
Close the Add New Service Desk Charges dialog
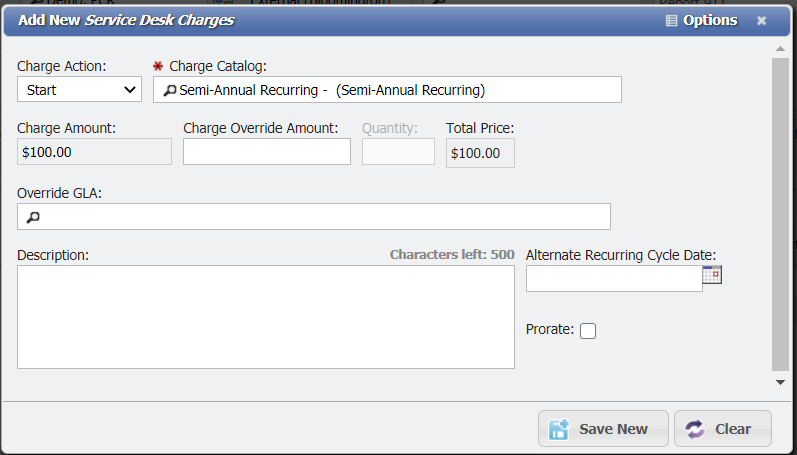(762, 21)
